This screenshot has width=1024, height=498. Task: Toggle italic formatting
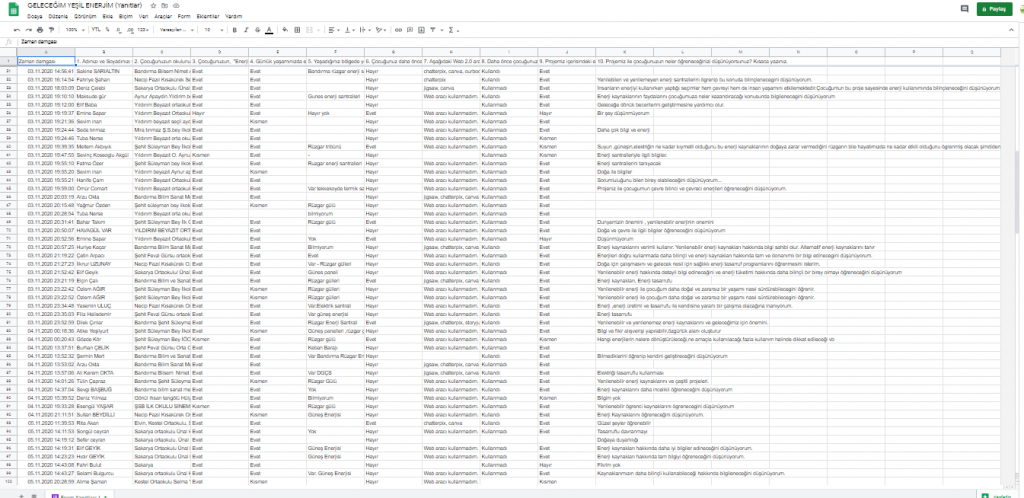pos(246,30)
